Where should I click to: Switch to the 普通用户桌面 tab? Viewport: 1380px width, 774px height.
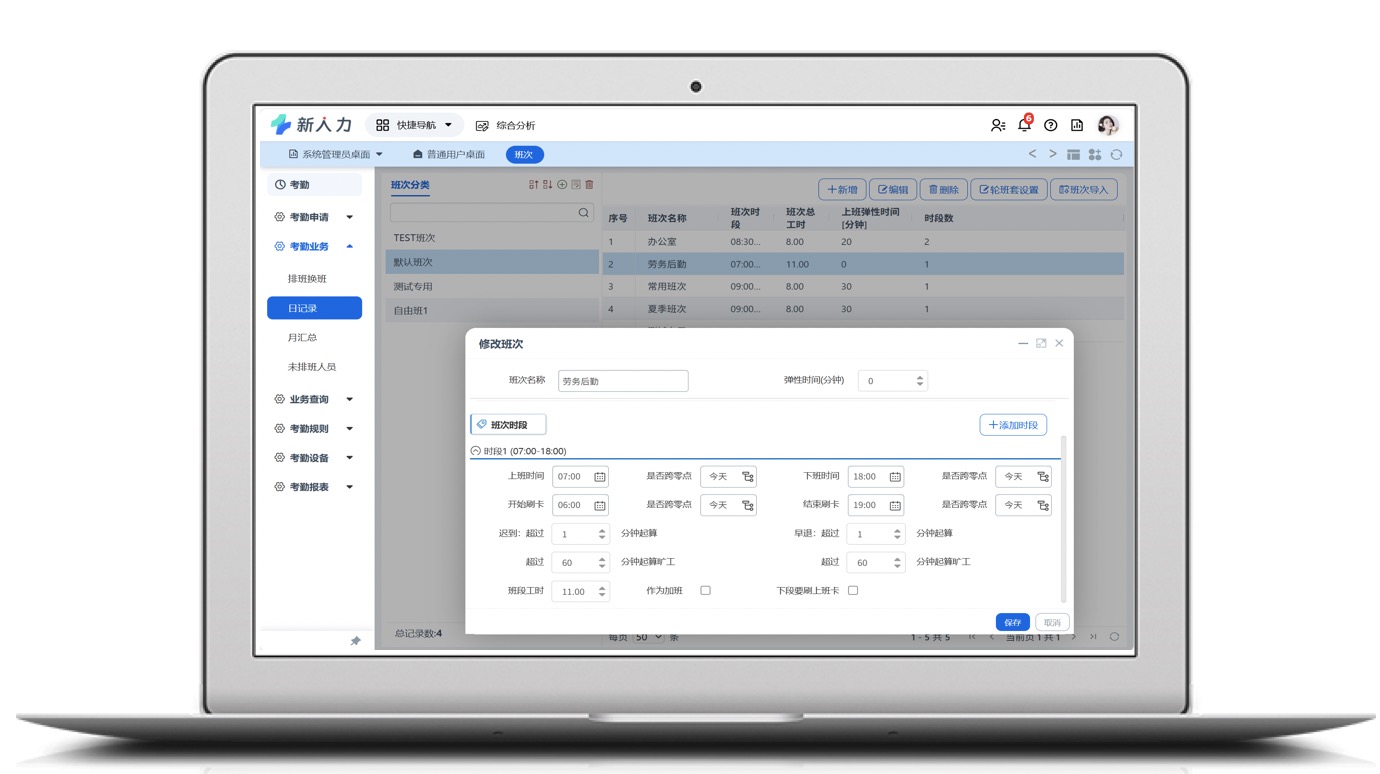point(449,155)
